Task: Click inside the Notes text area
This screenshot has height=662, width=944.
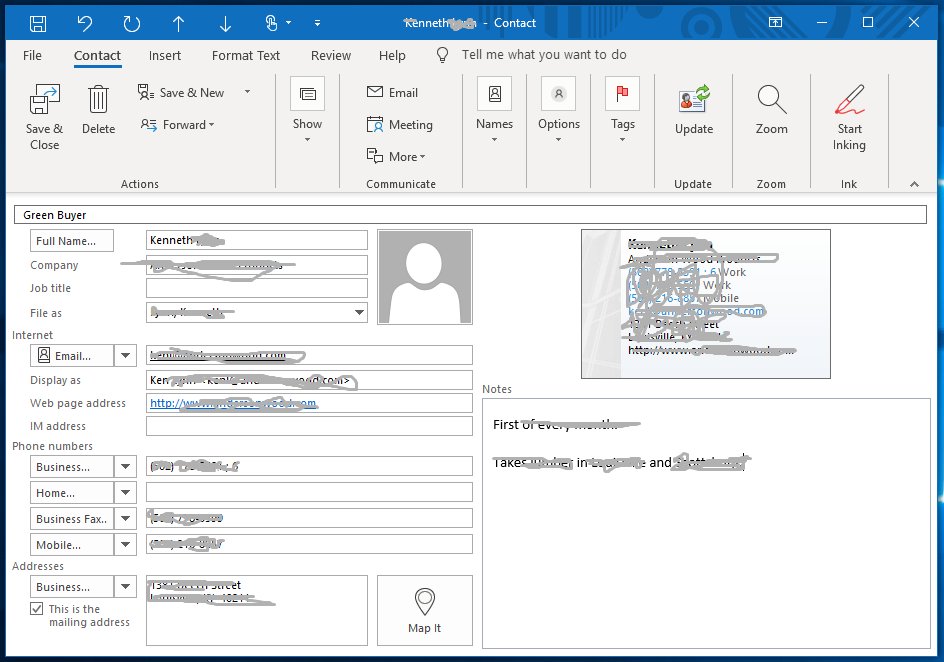Action: point(706,524)
